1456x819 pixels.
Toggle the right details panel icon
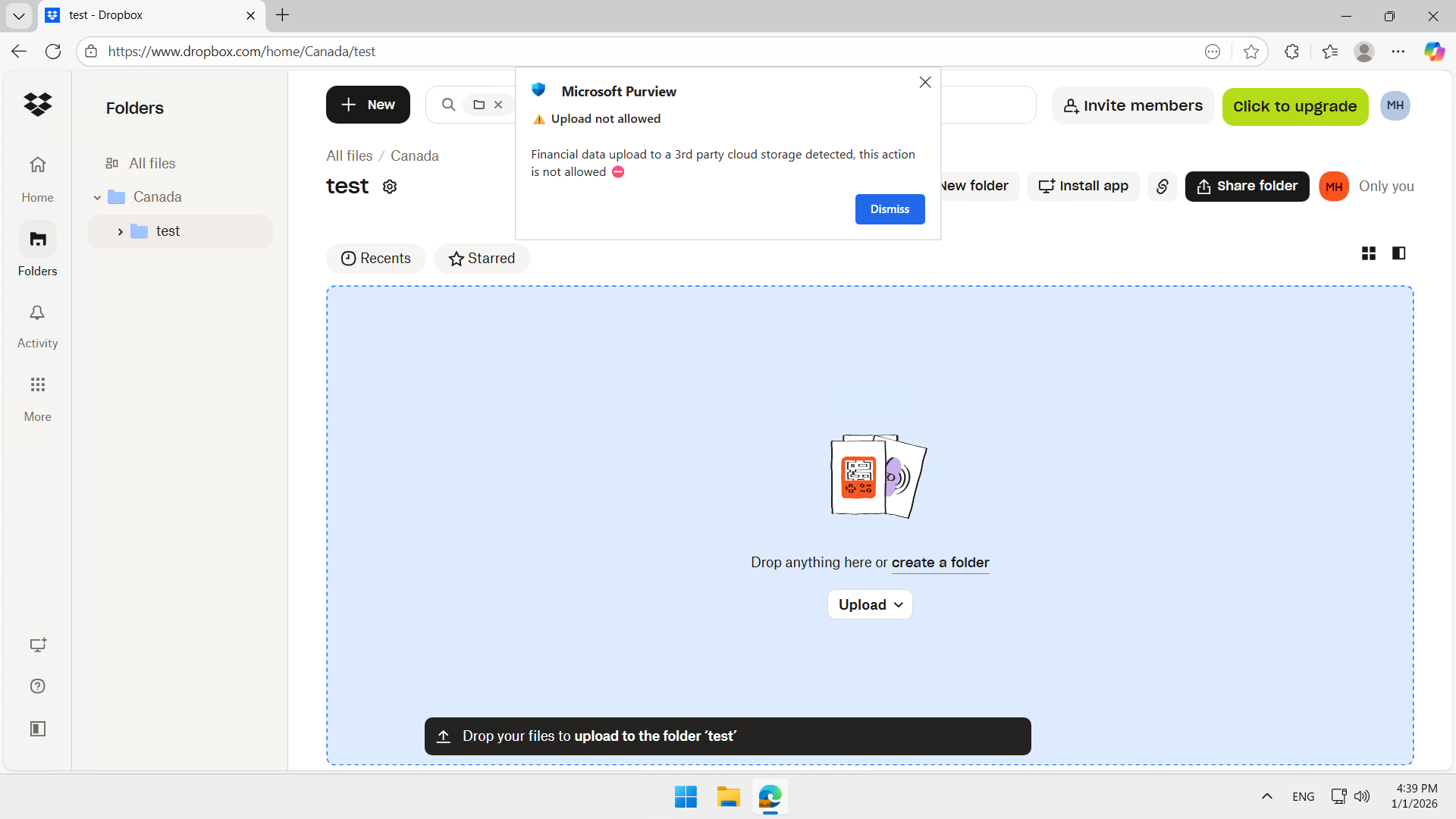[1398, 253]
